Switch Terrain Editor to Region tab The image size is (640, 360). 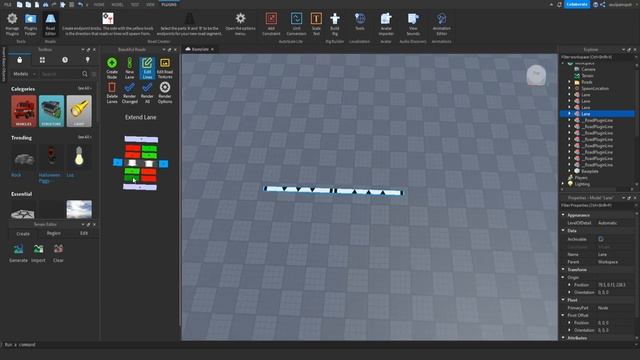53,233
